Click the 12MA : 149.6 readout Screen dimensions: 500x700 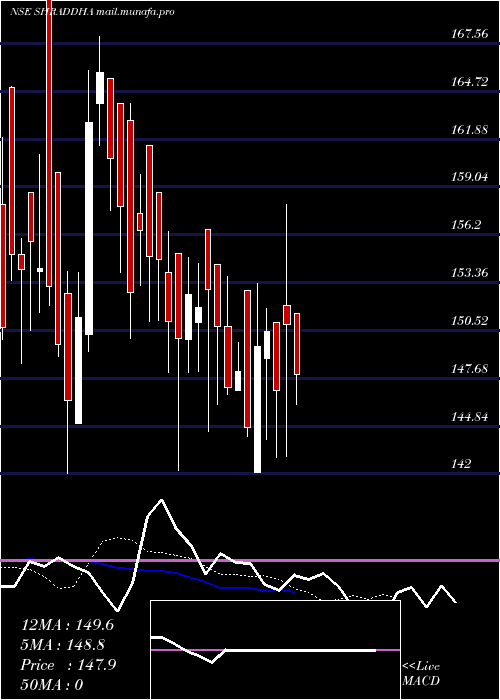coord(67,625)
